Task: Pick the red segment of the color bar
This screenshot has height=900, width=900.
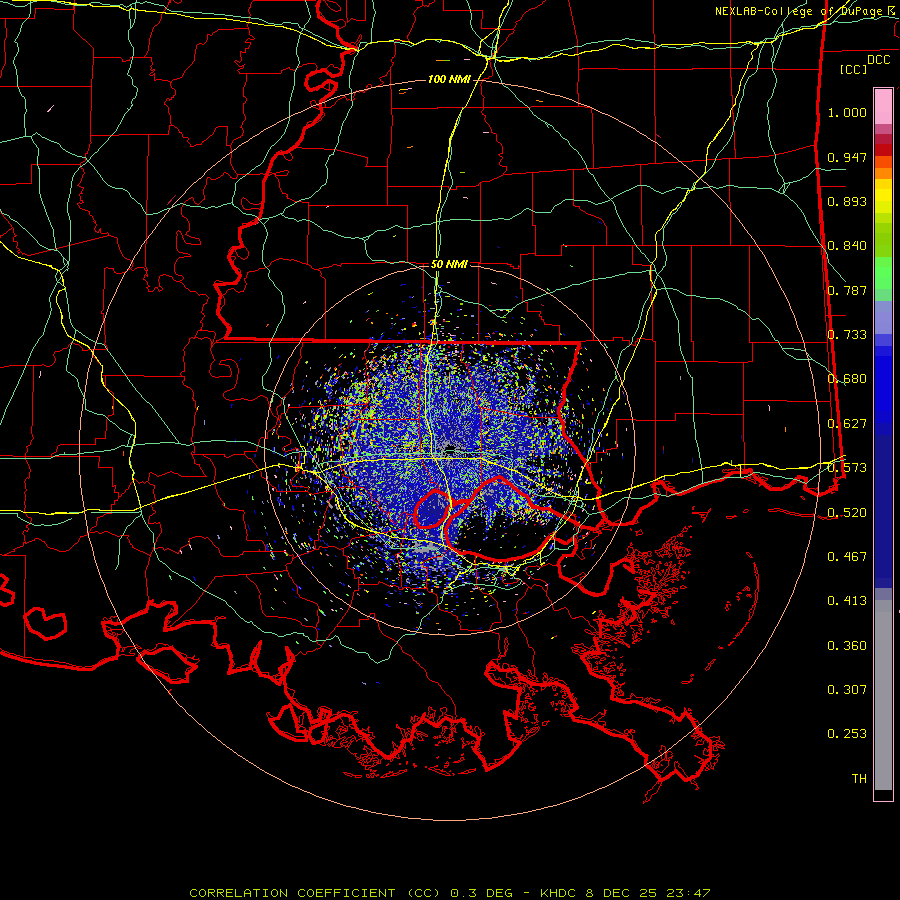Action: click(883, 150)
